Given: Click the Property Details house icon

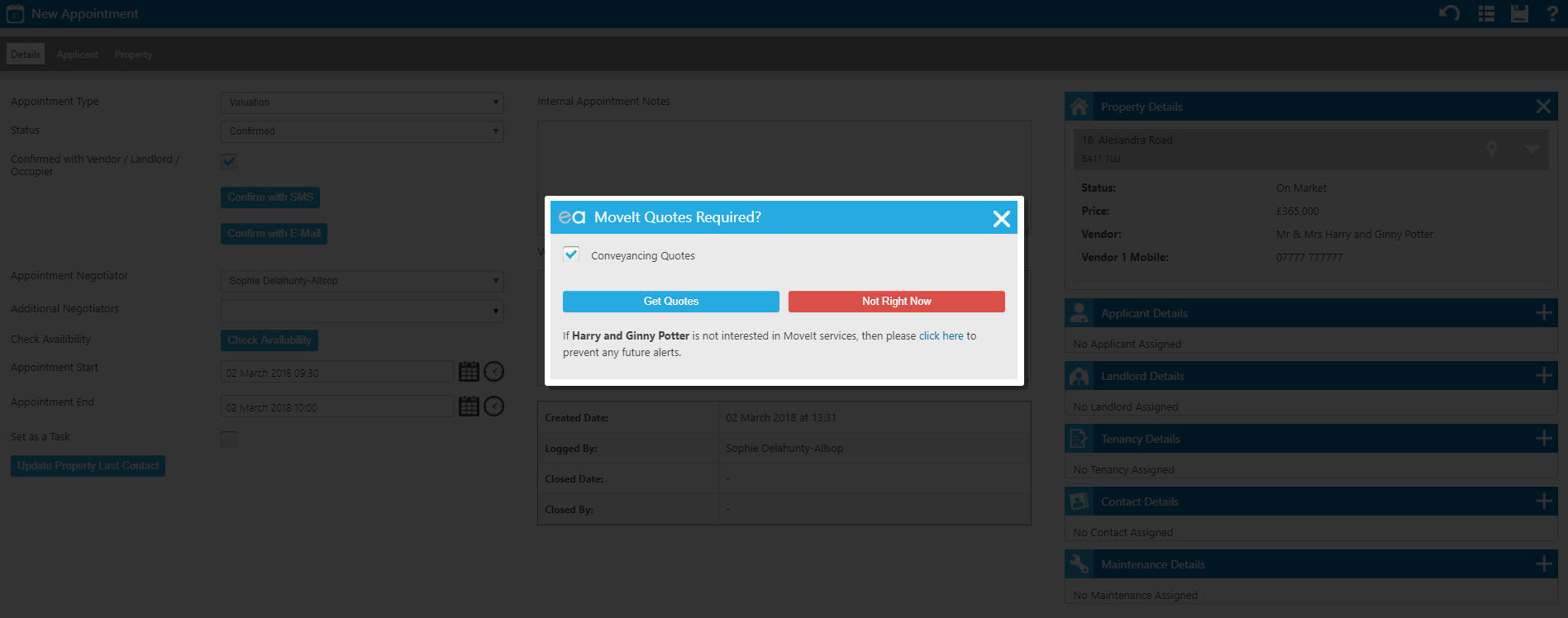Looking at the screenshot, I should tap(1079, 107).
